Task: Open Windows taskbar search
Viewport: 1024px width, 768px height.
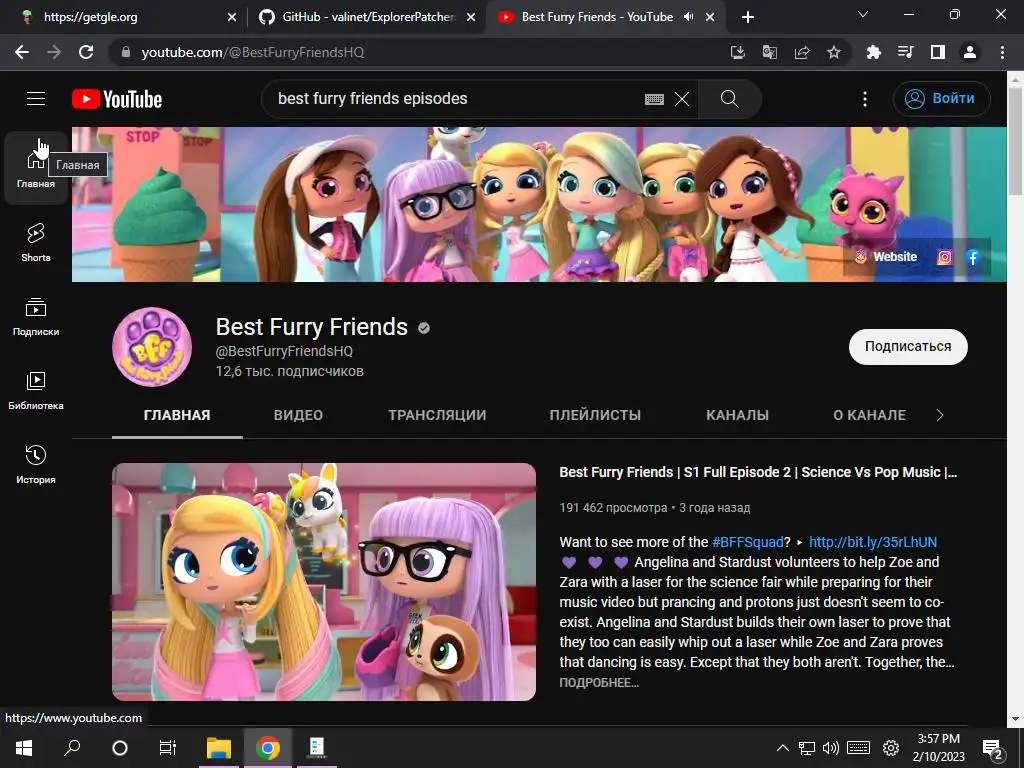Action: click(x=72, y=747)
